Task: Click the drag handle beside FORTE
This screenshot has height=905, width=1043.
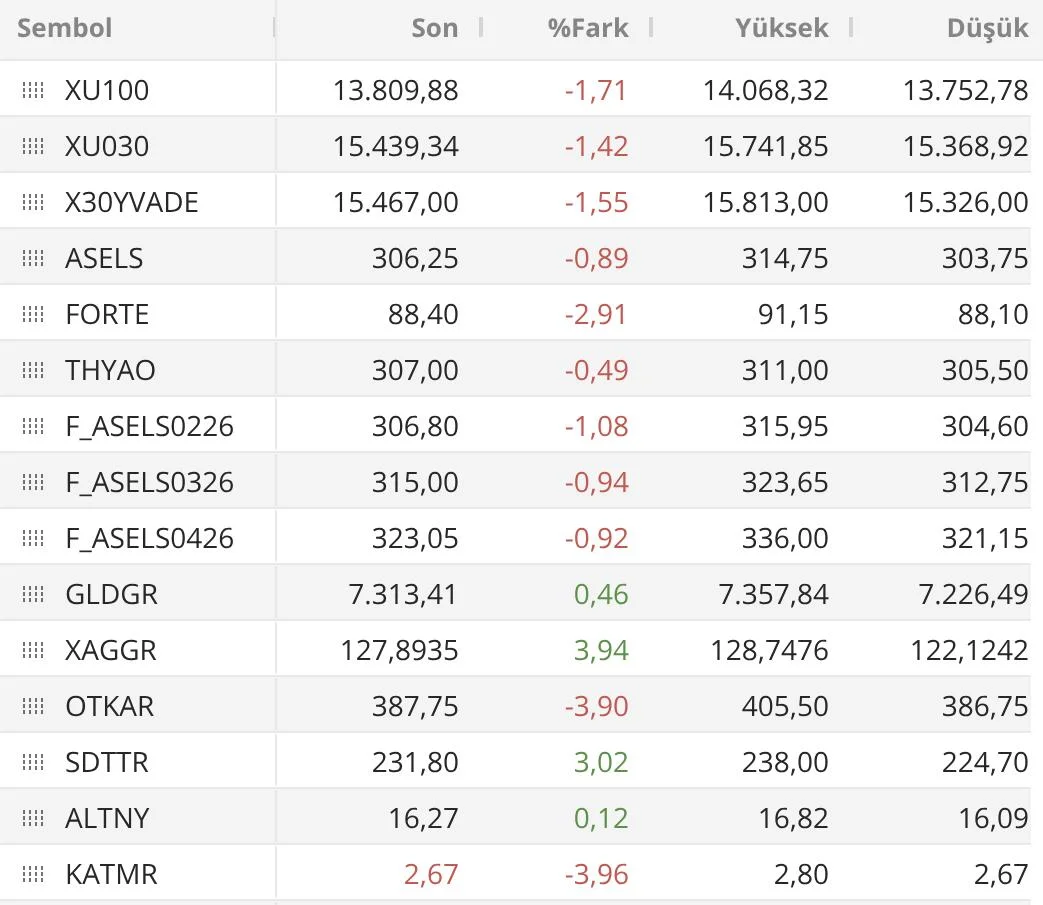Action: pyautogui.click(x=33, y=314)
